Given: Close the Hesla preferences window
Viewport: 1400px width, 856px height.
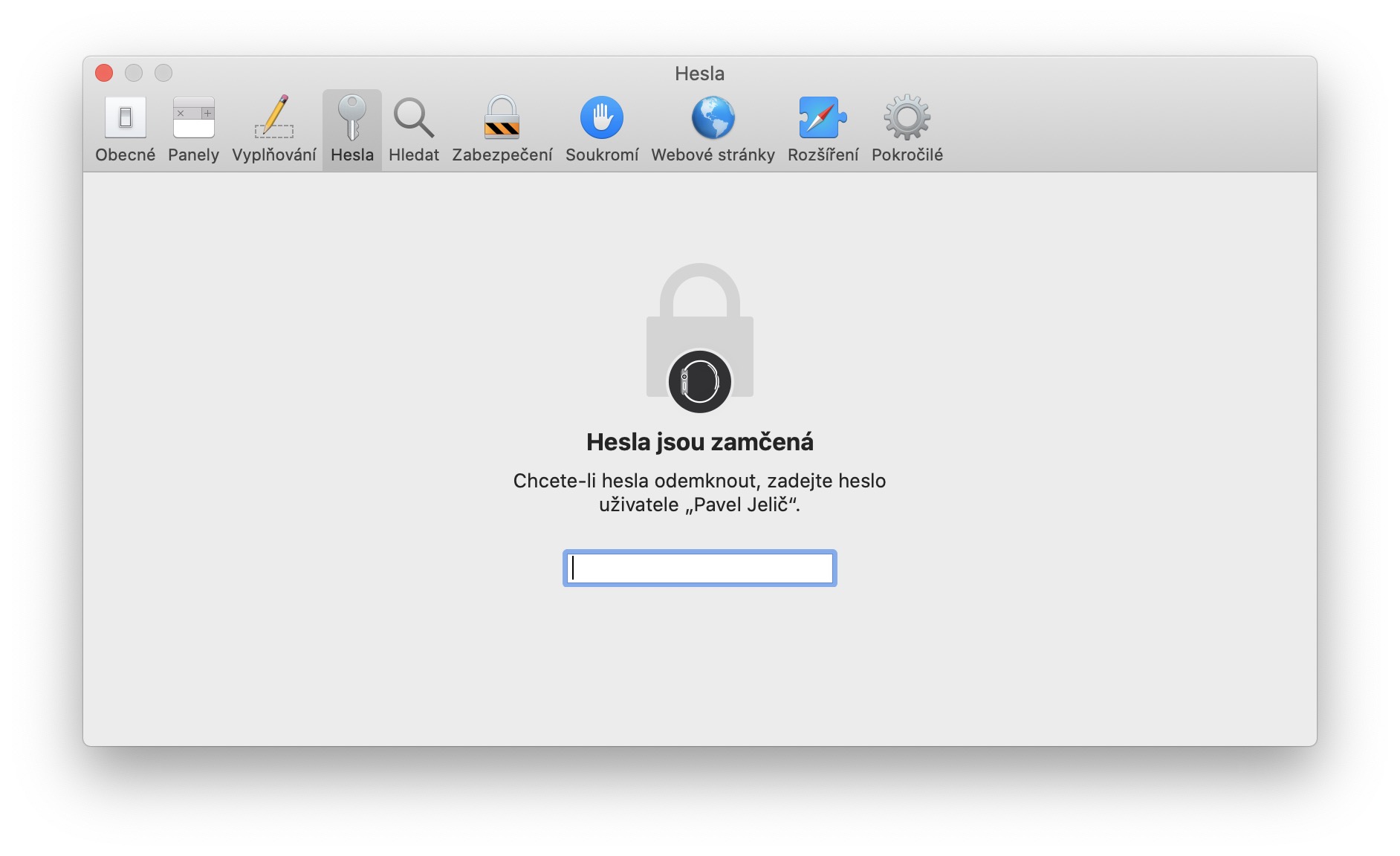Looking at the screenshot, I should coord(104,73).
